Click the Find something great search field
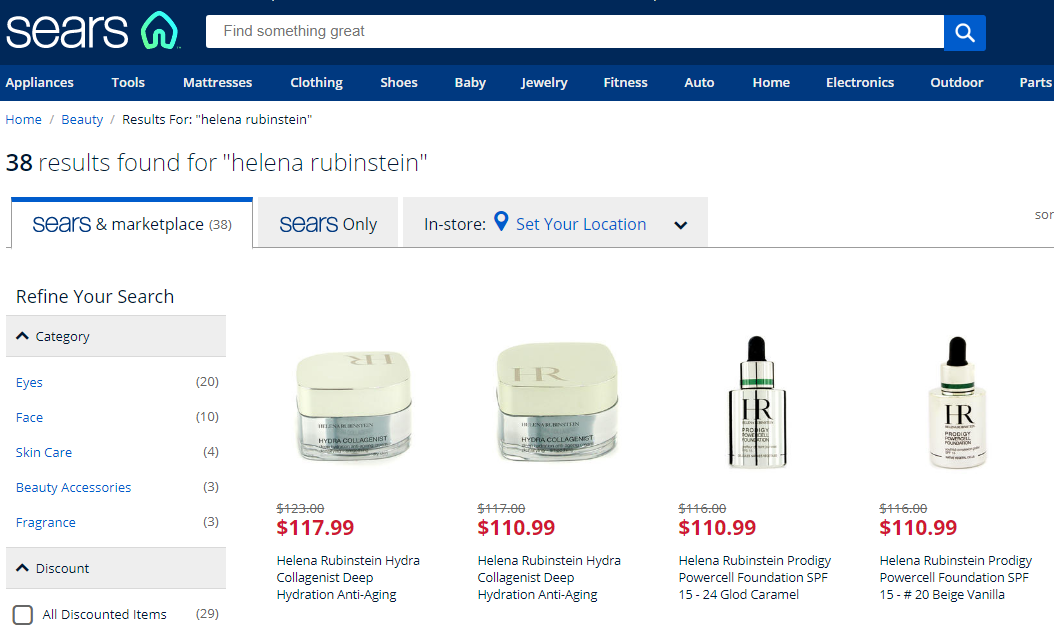 [575, 32]
